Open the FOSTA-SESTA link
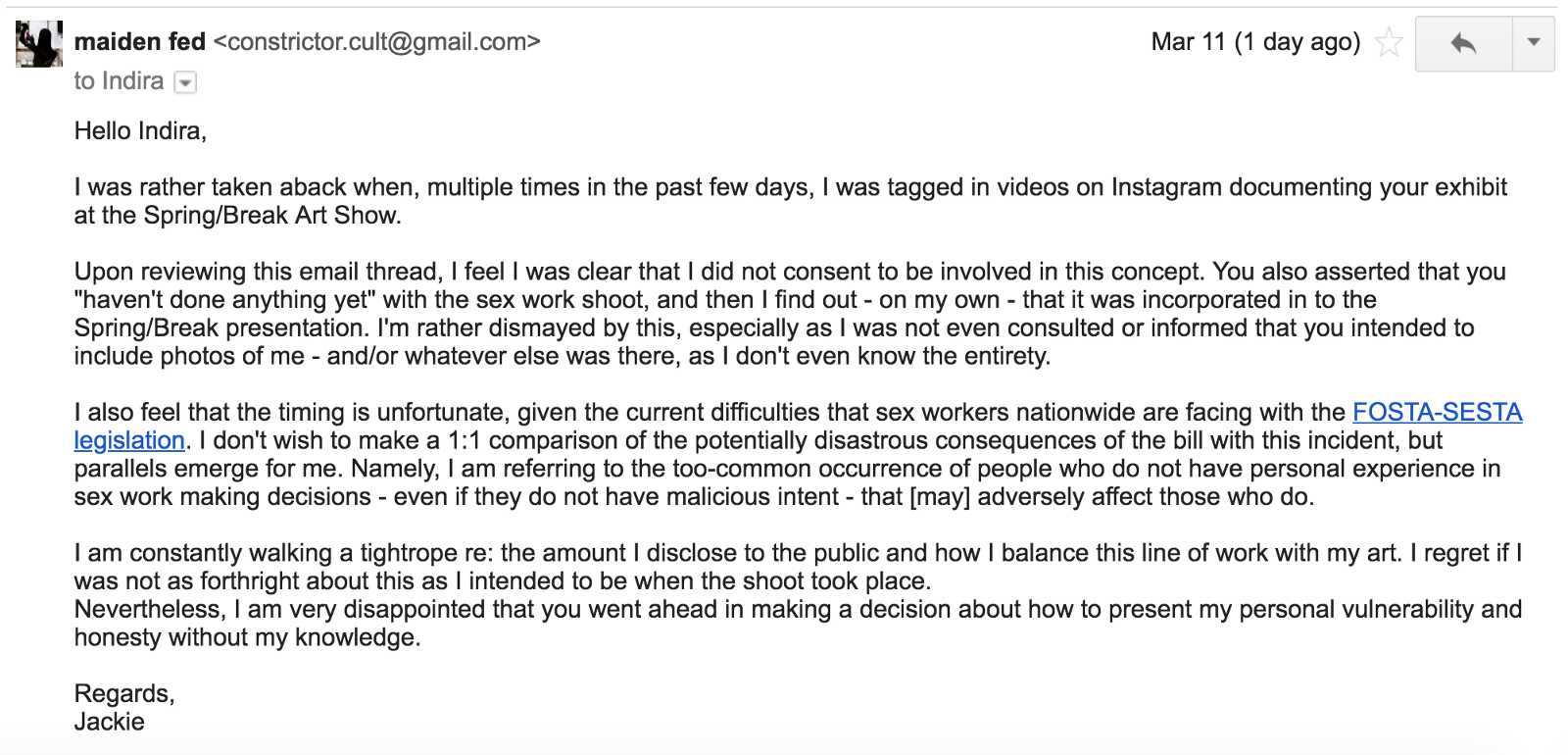 tap(1437, 413)
